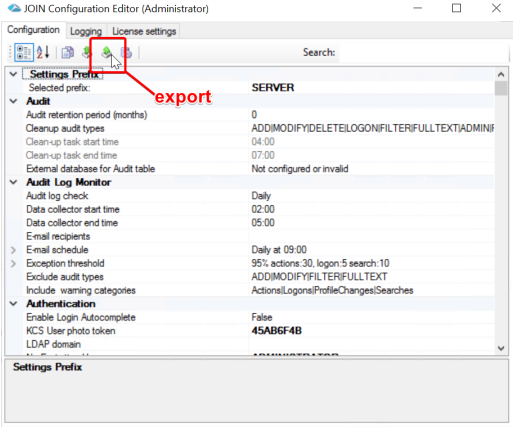Viewport: 513px width, 431px height.
Task: Click the 95% actions:30 threshold value
Action: [320, 263]
